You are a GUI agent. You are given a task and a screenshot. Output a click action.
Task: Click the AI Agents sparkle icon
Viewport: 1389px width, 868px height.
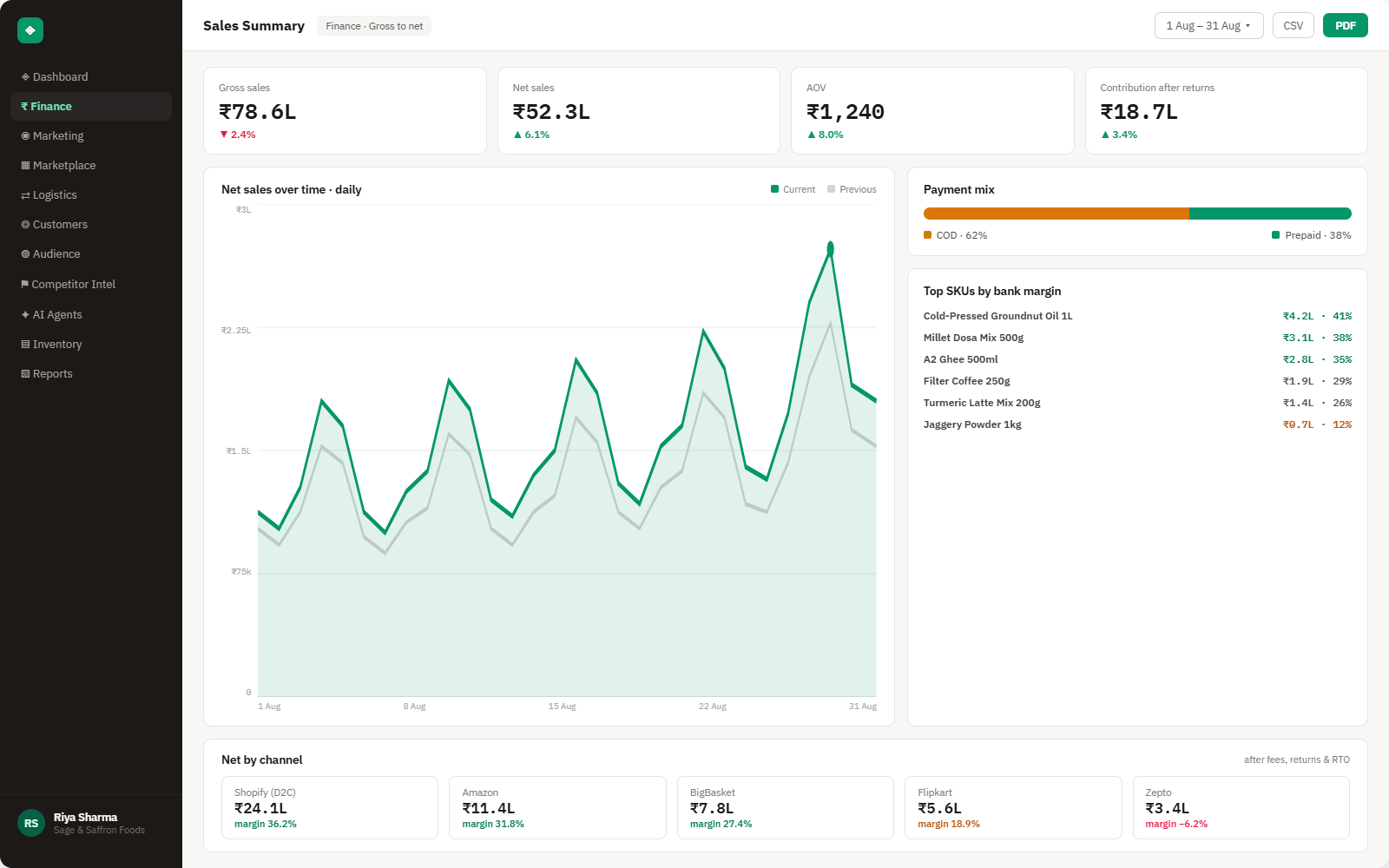tap(25, 315)
